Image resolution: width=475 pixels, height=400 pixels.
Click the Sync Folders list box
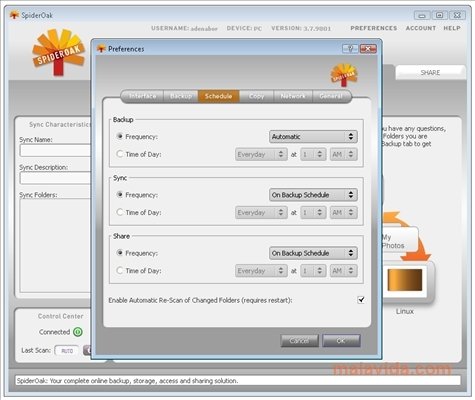click(55, 246)
